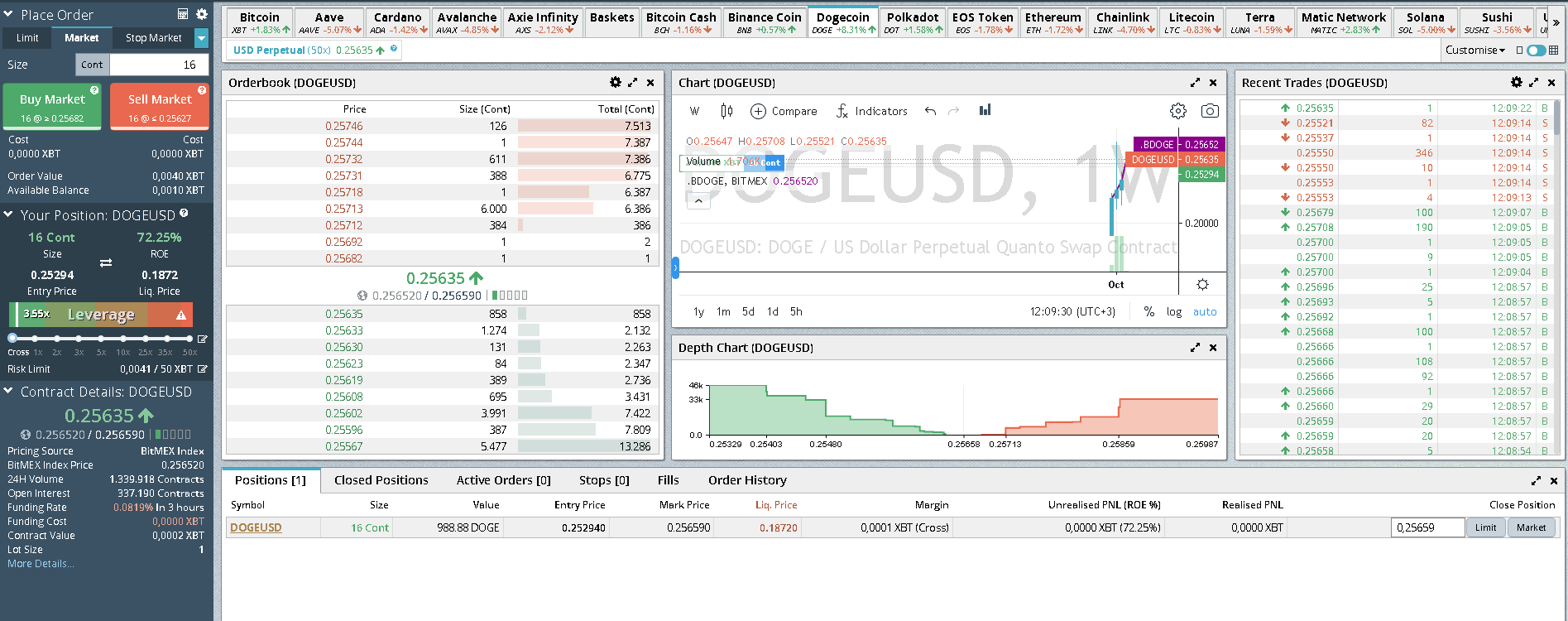Open the chart interval W selector
Viewport: 1568px width, 621px height.
[694, 111]
